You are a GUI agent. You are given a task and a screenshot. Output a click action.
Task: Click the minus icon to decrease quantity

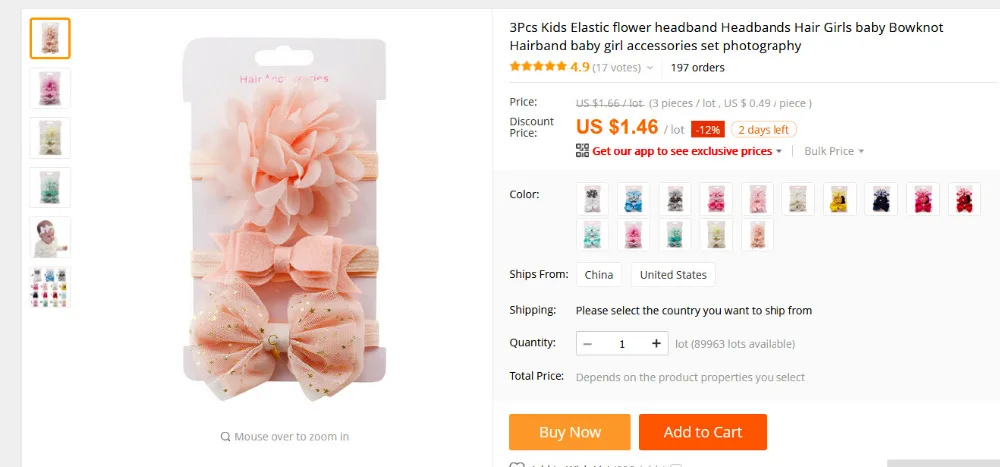(588, 343)
